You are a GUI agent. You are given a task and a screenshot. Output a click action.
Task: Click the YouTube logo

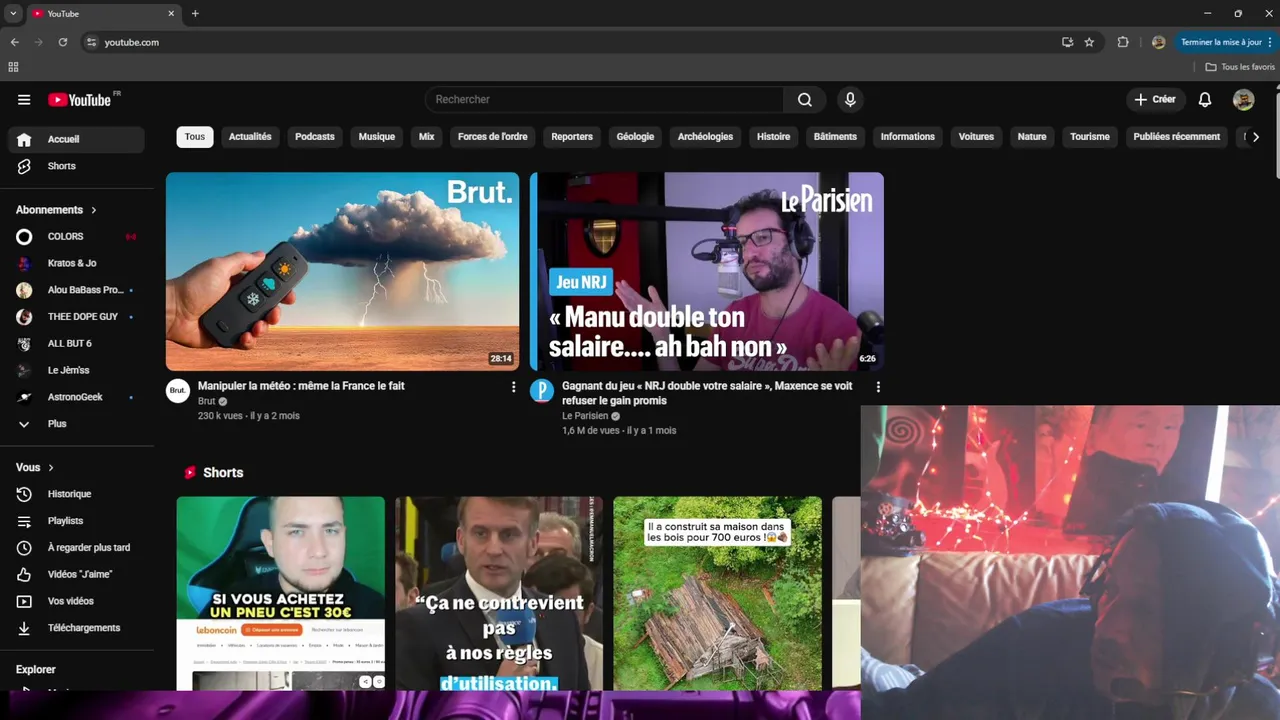pos(80,100)
